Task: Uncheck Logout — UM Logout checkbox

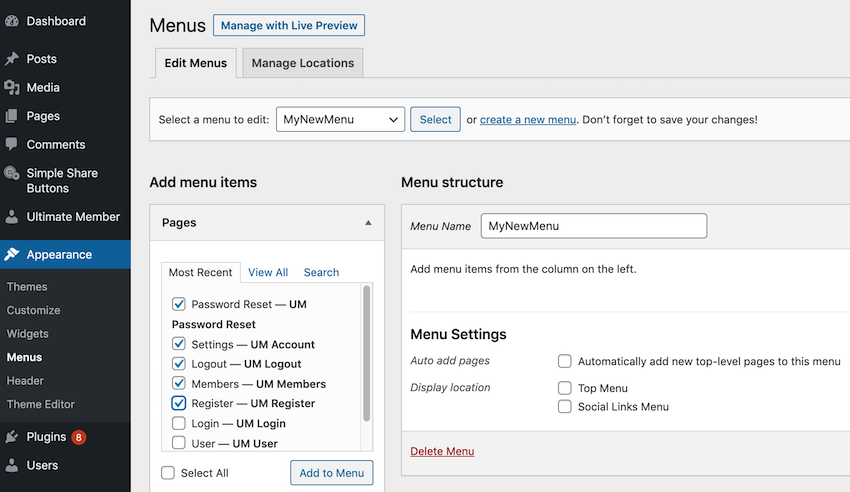Action: pyautogui.click(x=179, y=364)
